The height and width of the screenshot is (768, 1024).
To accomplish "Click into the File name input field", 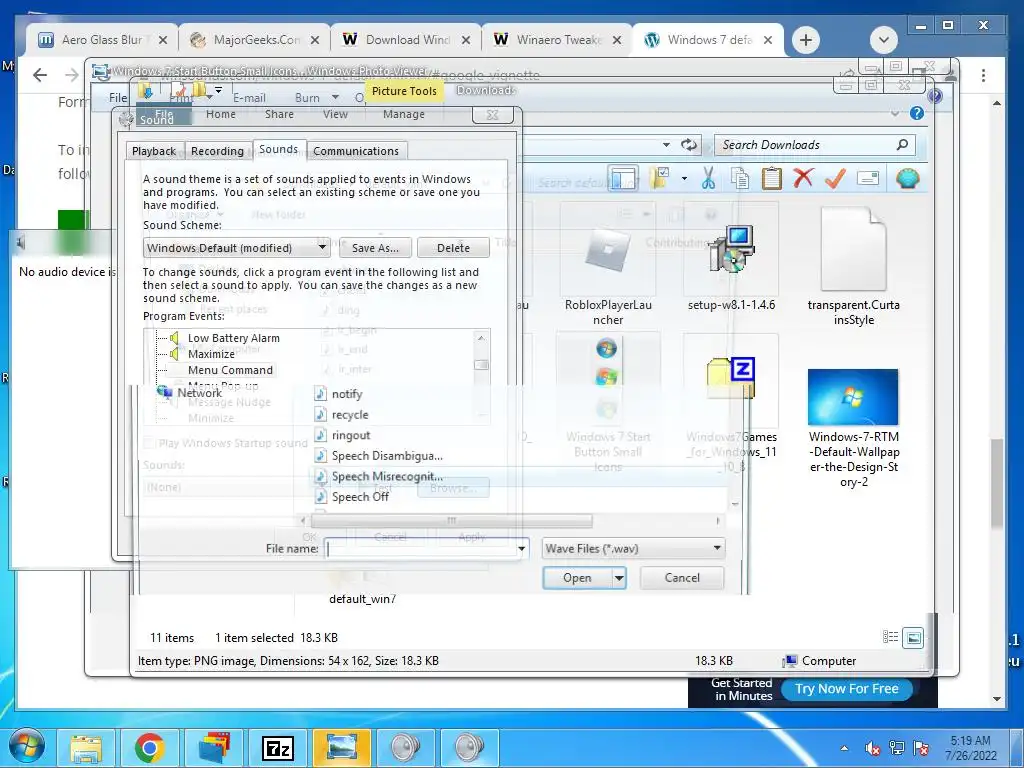I will [421, 549].
